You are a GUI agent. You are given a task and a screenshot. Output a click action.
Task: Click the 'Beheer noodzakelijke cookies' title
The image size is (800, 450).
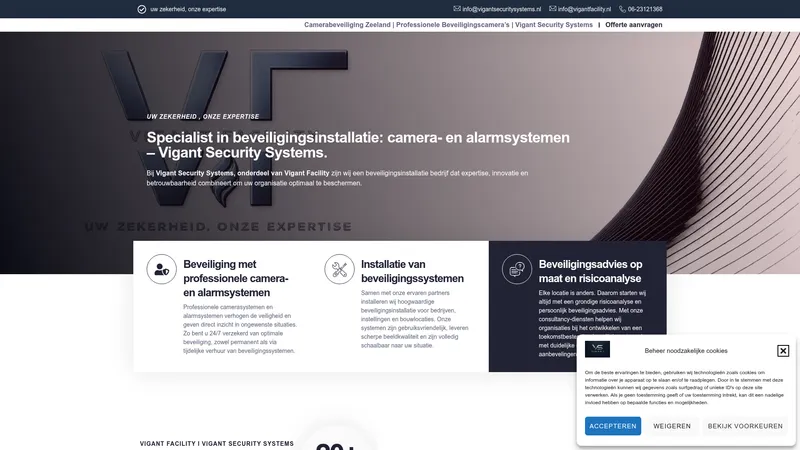(x=686, y=351)
